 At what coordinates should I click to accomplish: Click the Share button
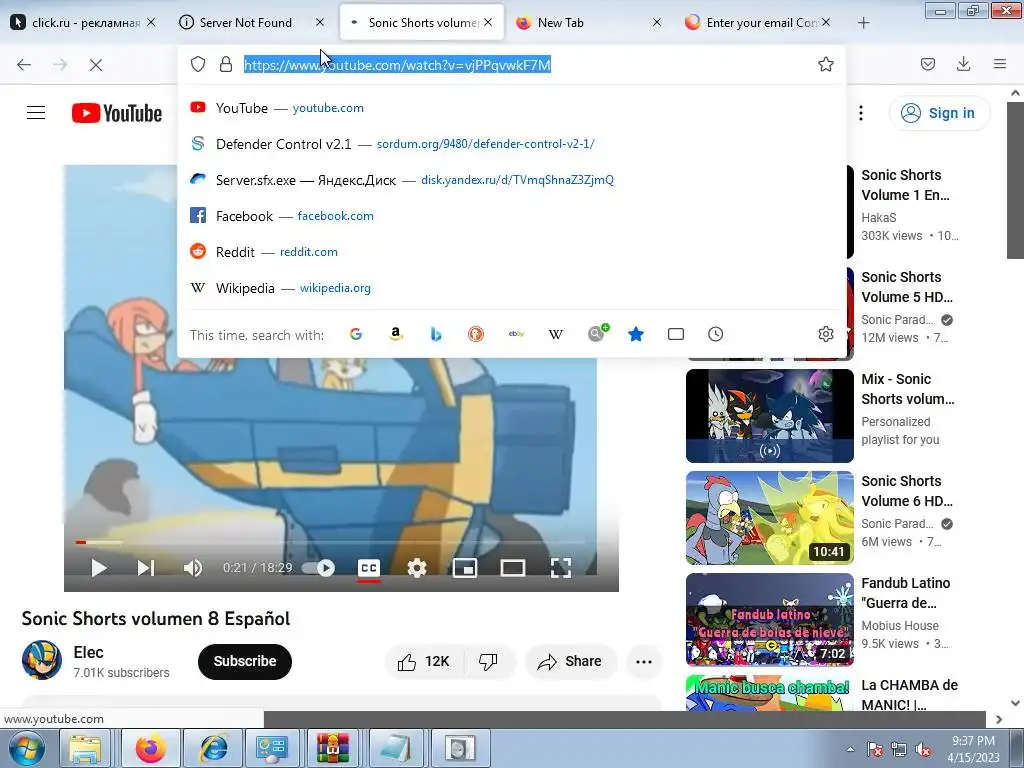(x=571, y=662)
